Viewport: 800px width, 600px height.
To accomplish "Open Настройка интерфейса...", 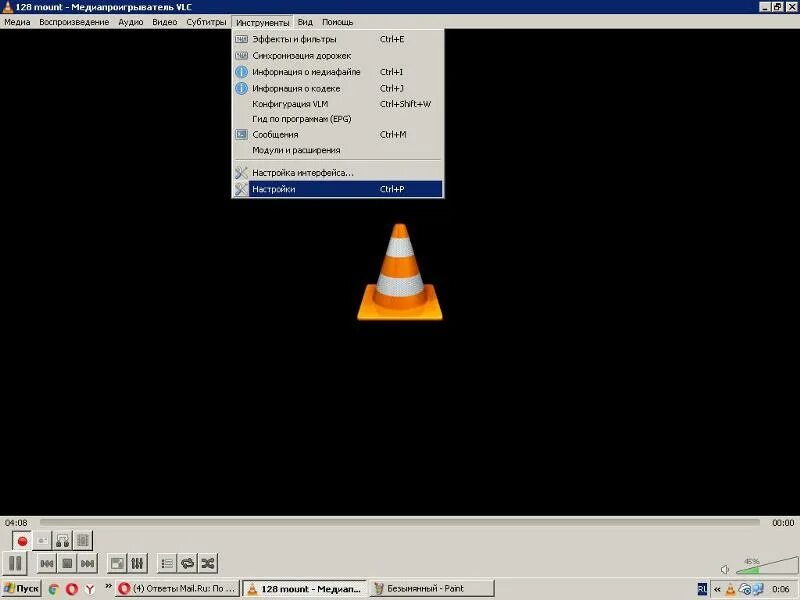I will point(338,172).
